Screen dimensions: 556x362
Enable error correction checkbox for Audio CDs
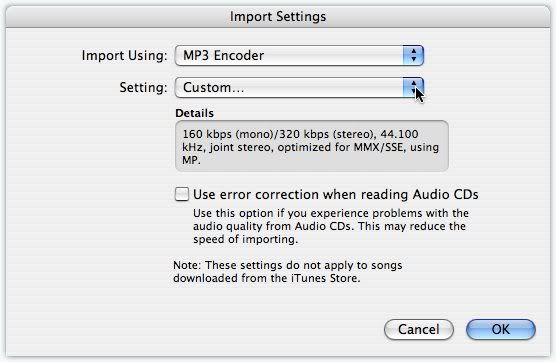pos(182,194)
